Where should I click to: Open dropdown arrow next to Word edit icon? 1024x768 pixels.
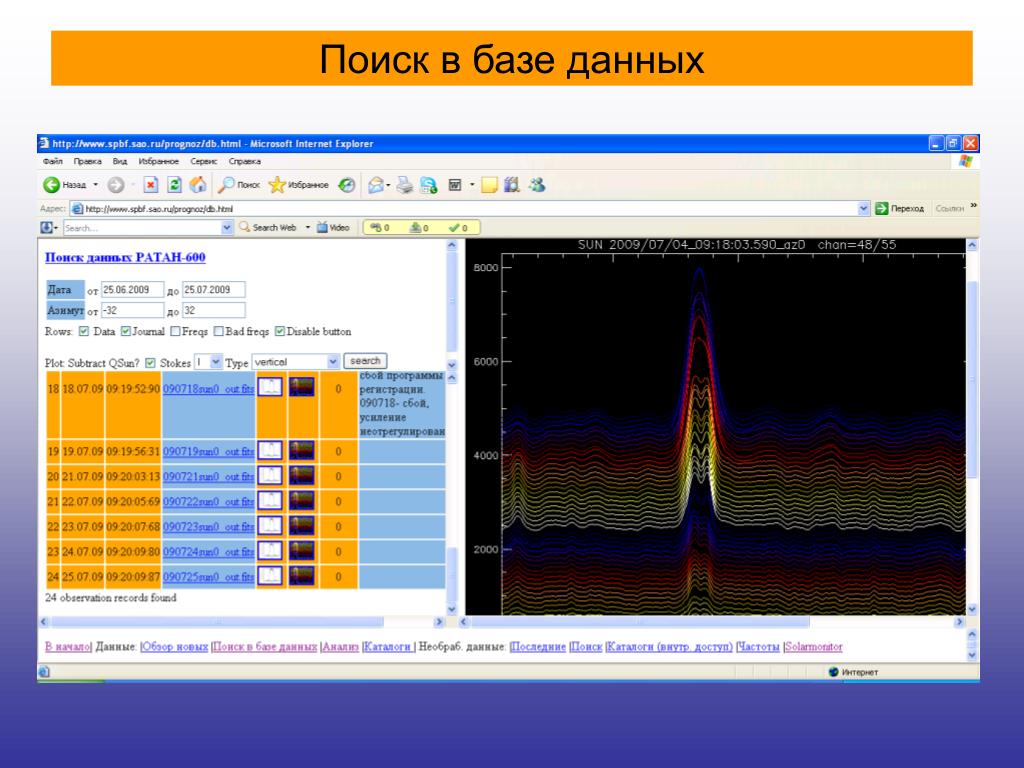click(x=472, y=185)
